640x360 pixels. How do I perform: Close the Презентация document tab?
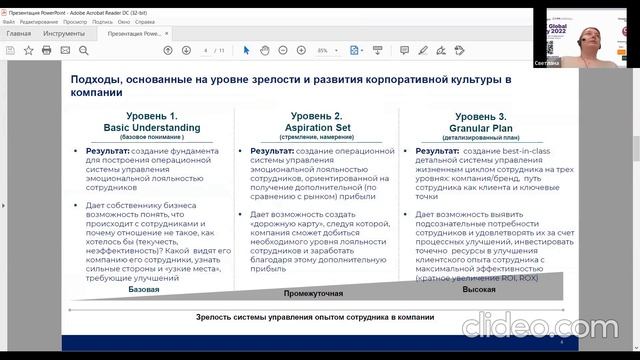[x=167, y=33]
